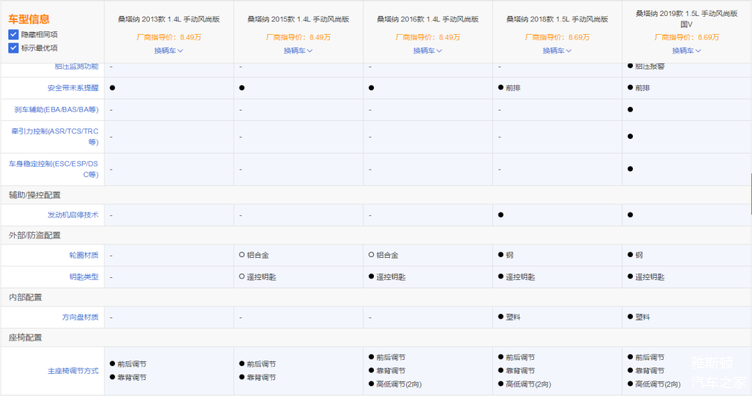This screenshot has height=396, width=752.
Task: Open the 主座椅调节方式 spec link
Action: click(x=73, y=371)
